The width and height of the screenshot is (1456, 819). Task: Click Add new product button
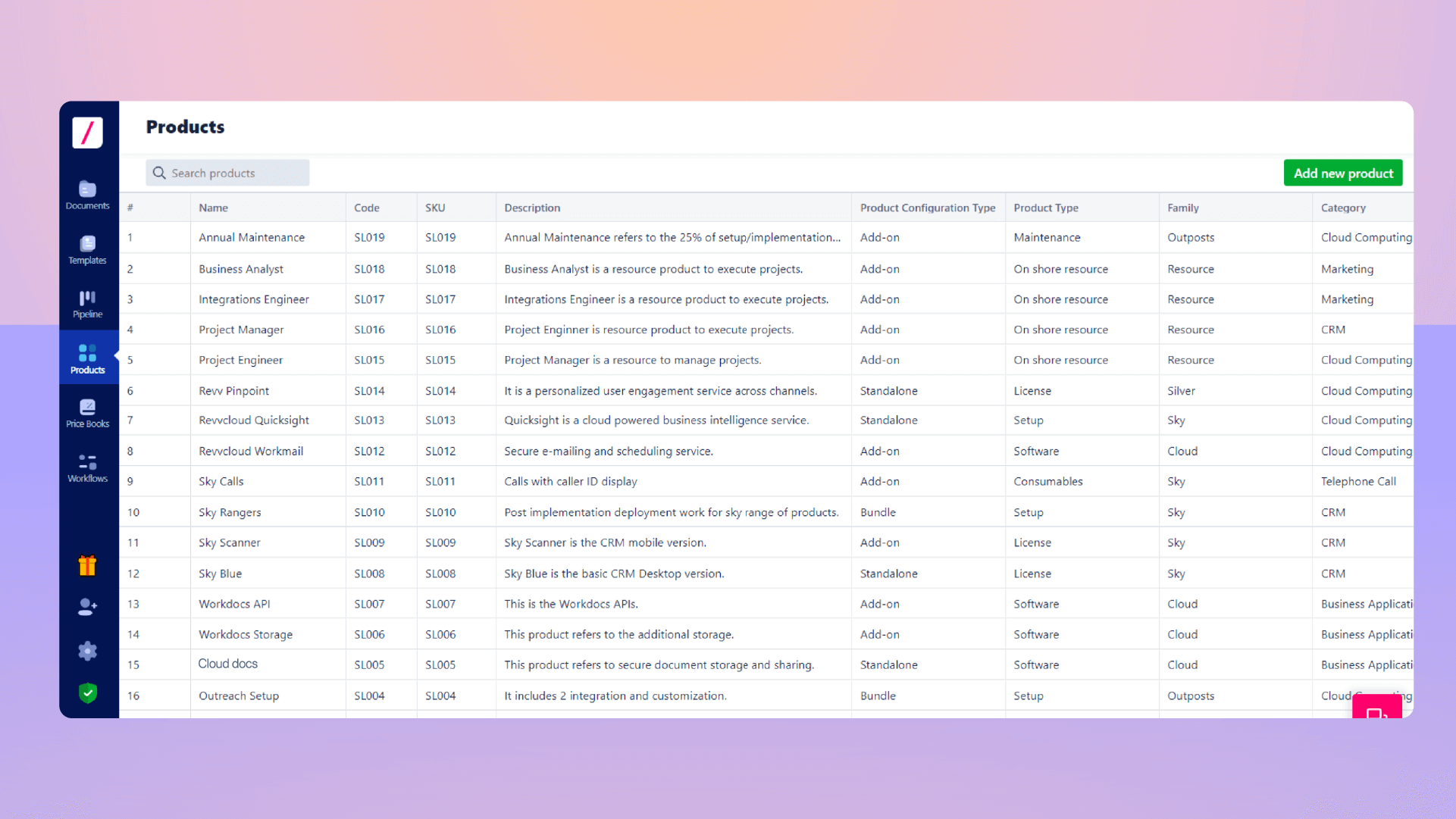click(1343, 173)
